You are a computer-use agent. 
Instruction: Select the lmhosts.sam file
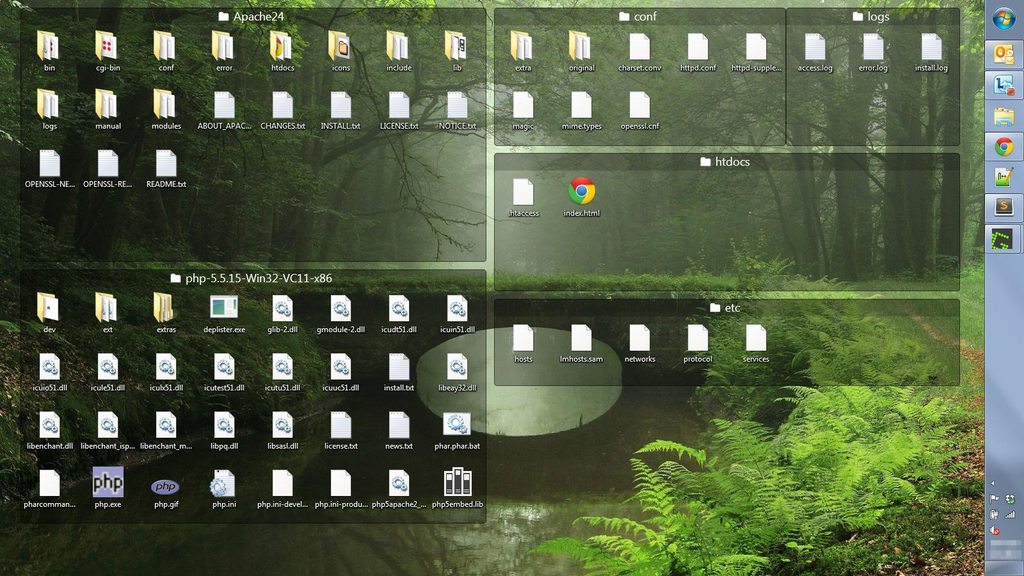click(581, 343)
